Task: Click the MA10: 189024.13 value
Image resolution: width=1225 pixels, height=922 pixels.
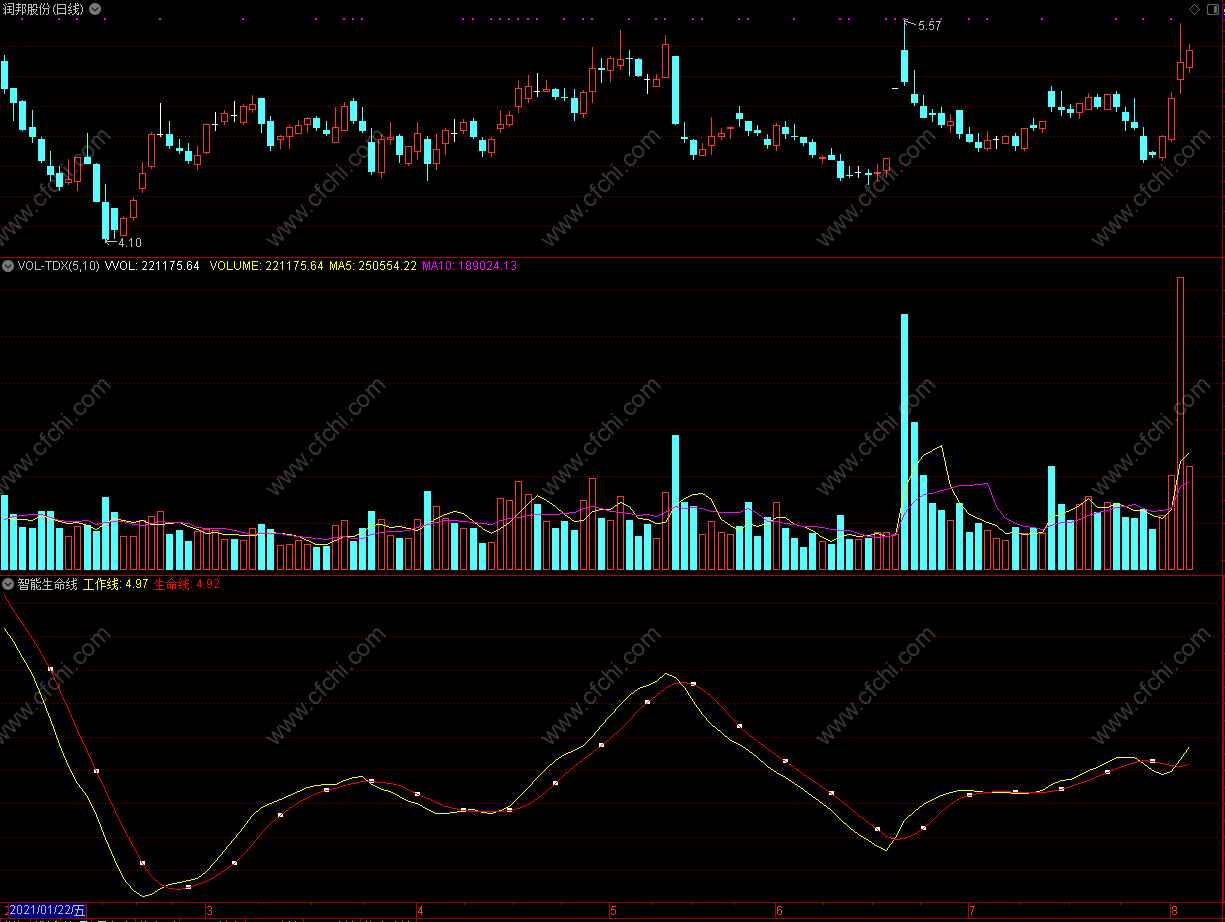Action: (469, 266)
